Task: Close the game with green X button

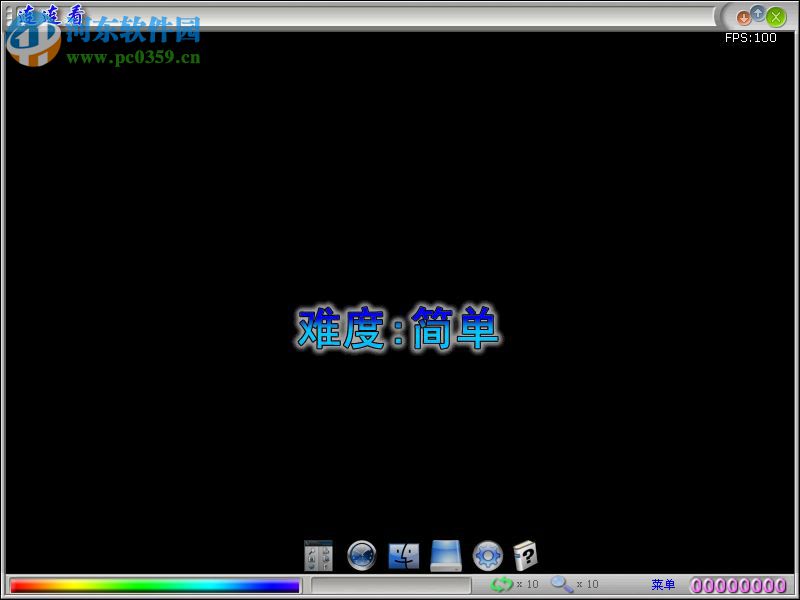Action: tap(776, 17)
